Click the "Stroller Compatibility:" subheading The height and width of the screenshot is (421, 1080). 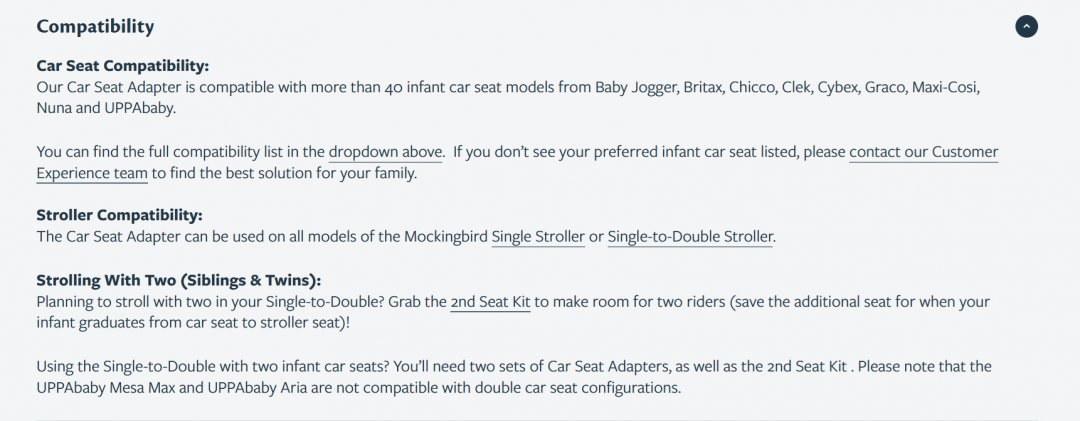119,215
